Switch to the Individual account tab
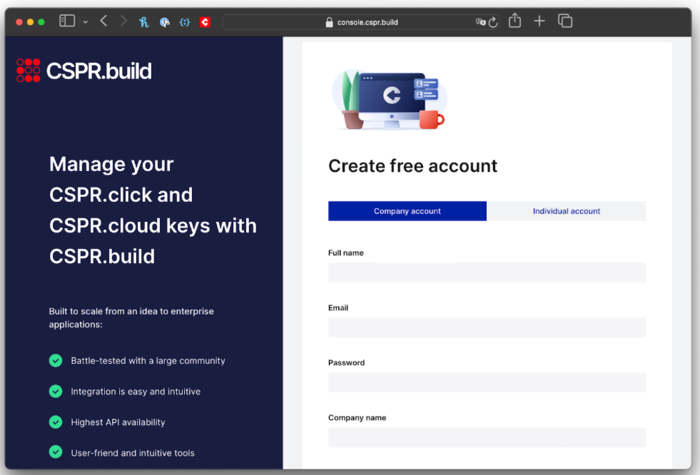Screen dimensions: 700x475 (x=567, y=211)
